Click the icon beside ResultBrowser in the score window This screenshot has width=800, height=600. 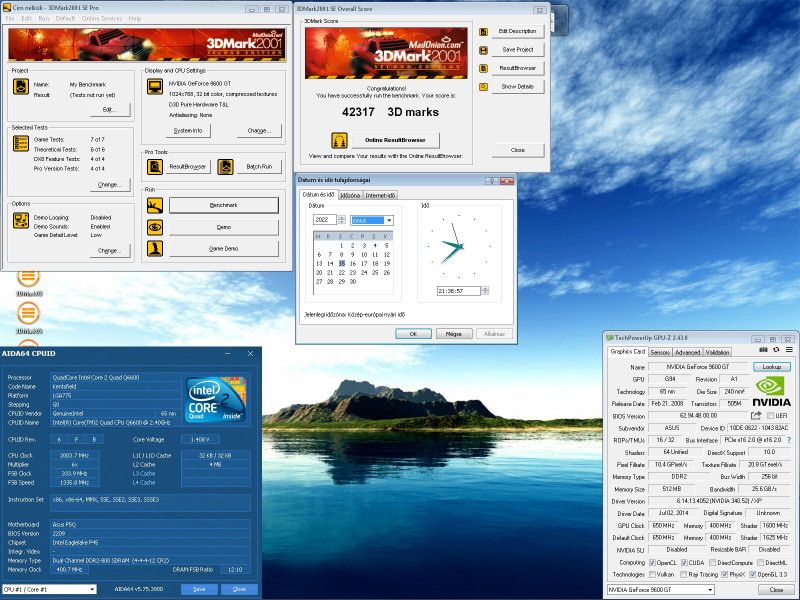(483, 68)
